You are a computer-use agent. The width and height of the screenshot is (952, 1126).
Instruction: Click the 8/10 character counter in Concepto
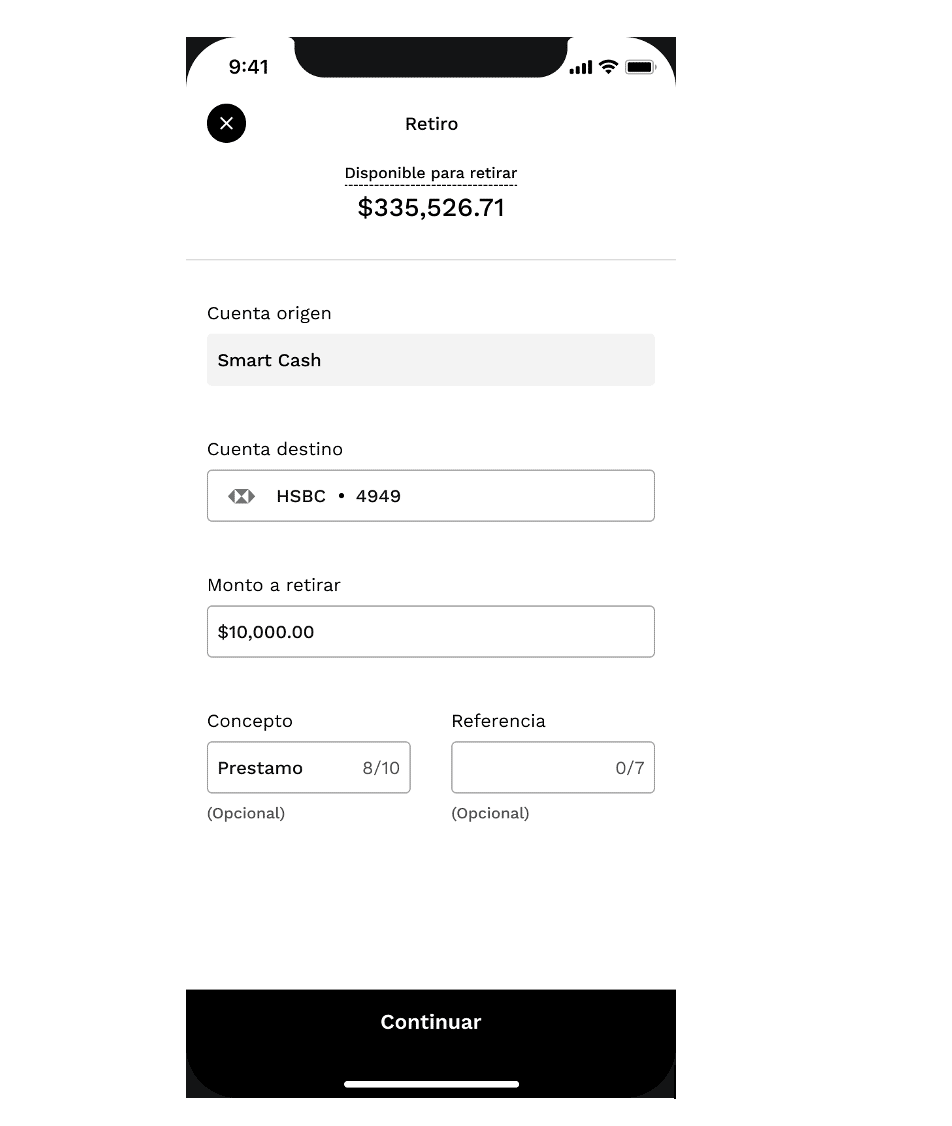click(x=381, y=768)
